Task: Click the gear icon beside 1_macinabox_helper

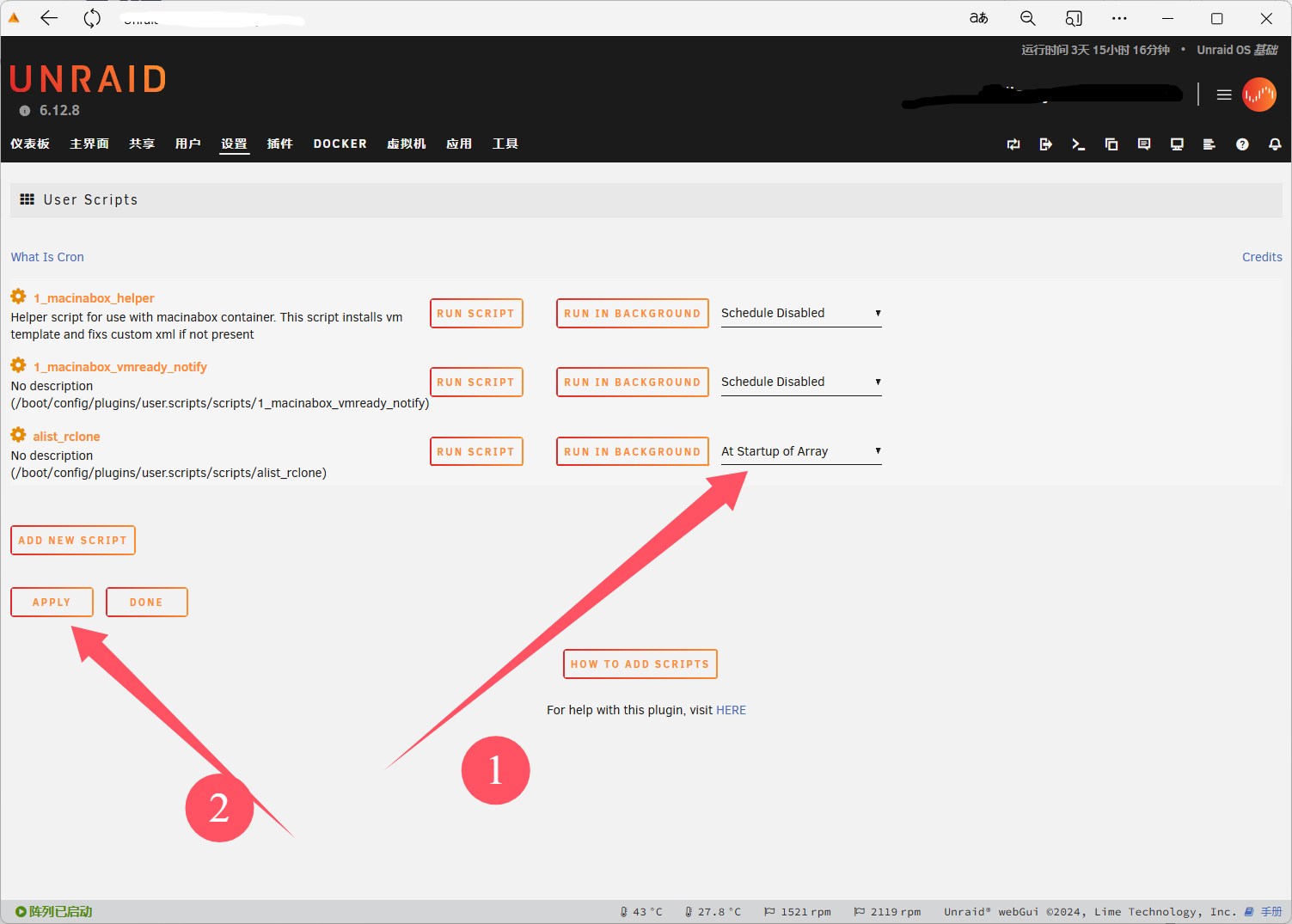Action: click(18, 297)
